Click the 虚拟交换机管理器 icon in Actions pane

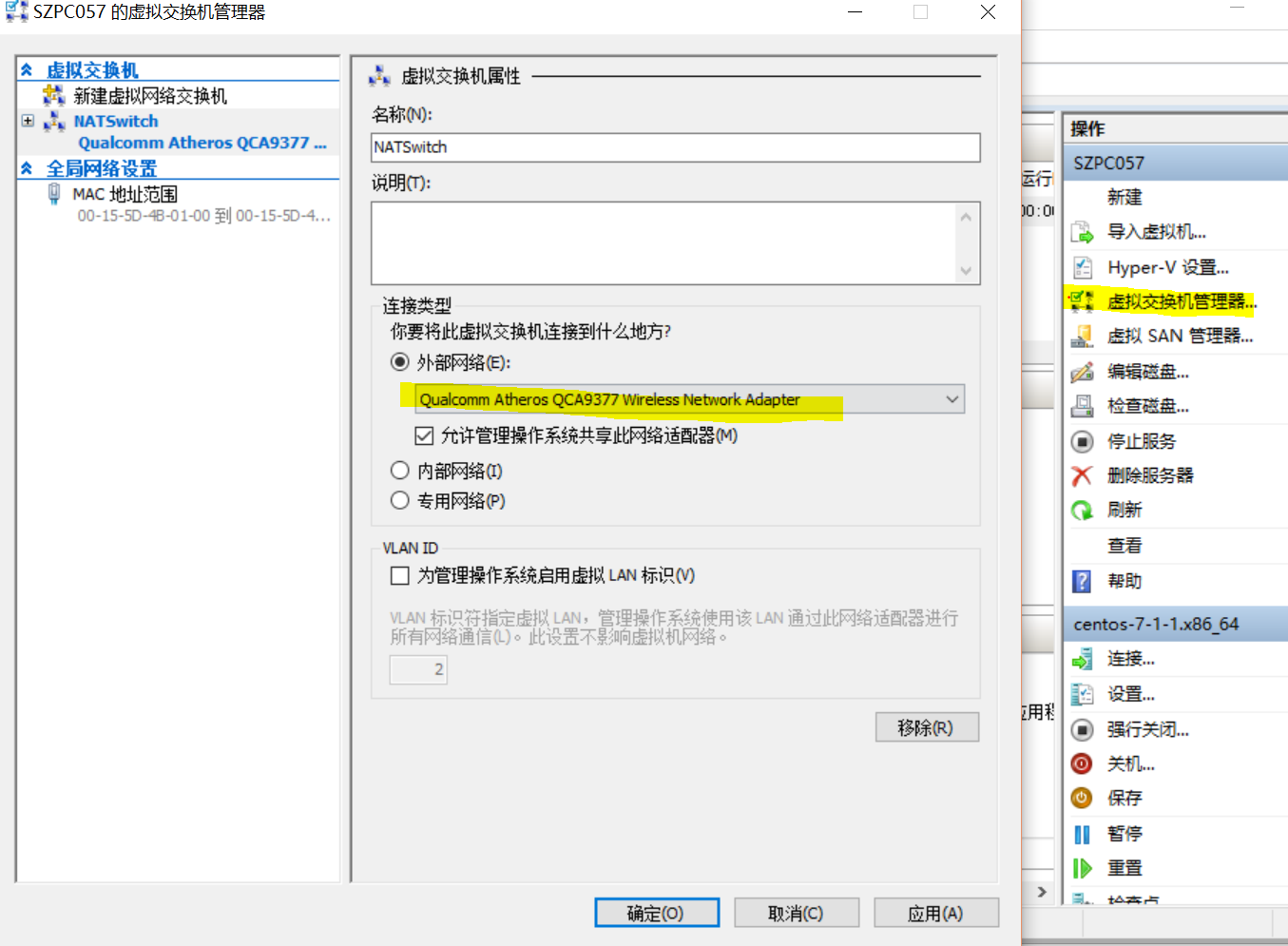click(x=1082, y=301)
